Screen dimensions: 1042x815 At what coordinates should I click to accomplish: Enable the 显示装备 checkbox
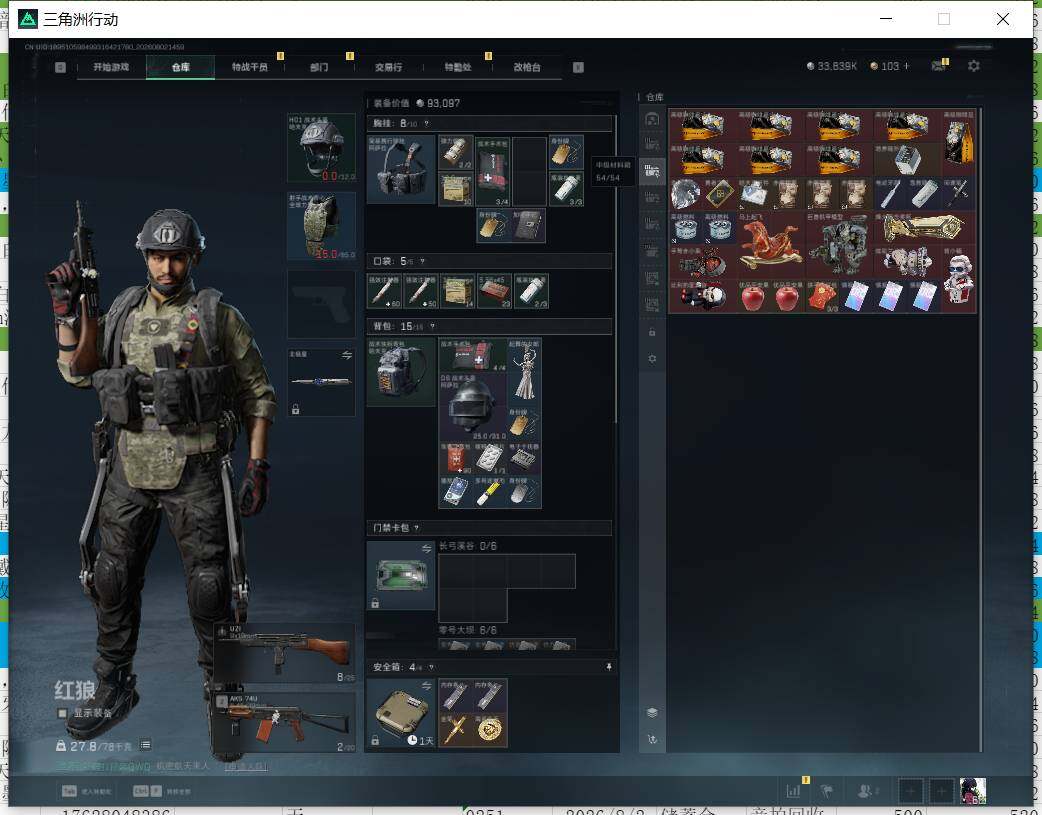coord(62,713)
